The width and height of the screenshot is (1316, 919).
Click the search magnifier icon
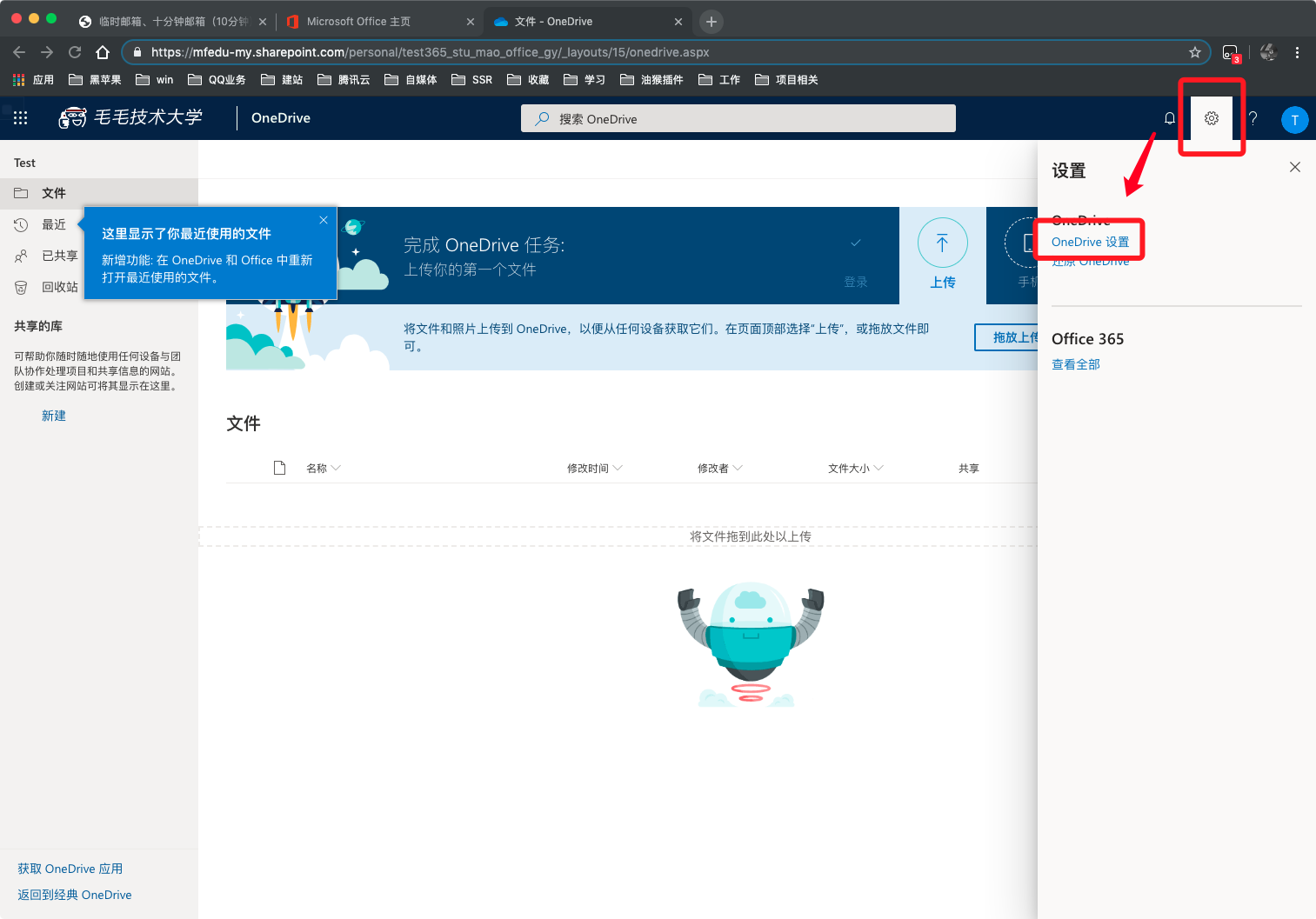click(x=542, y=119)
